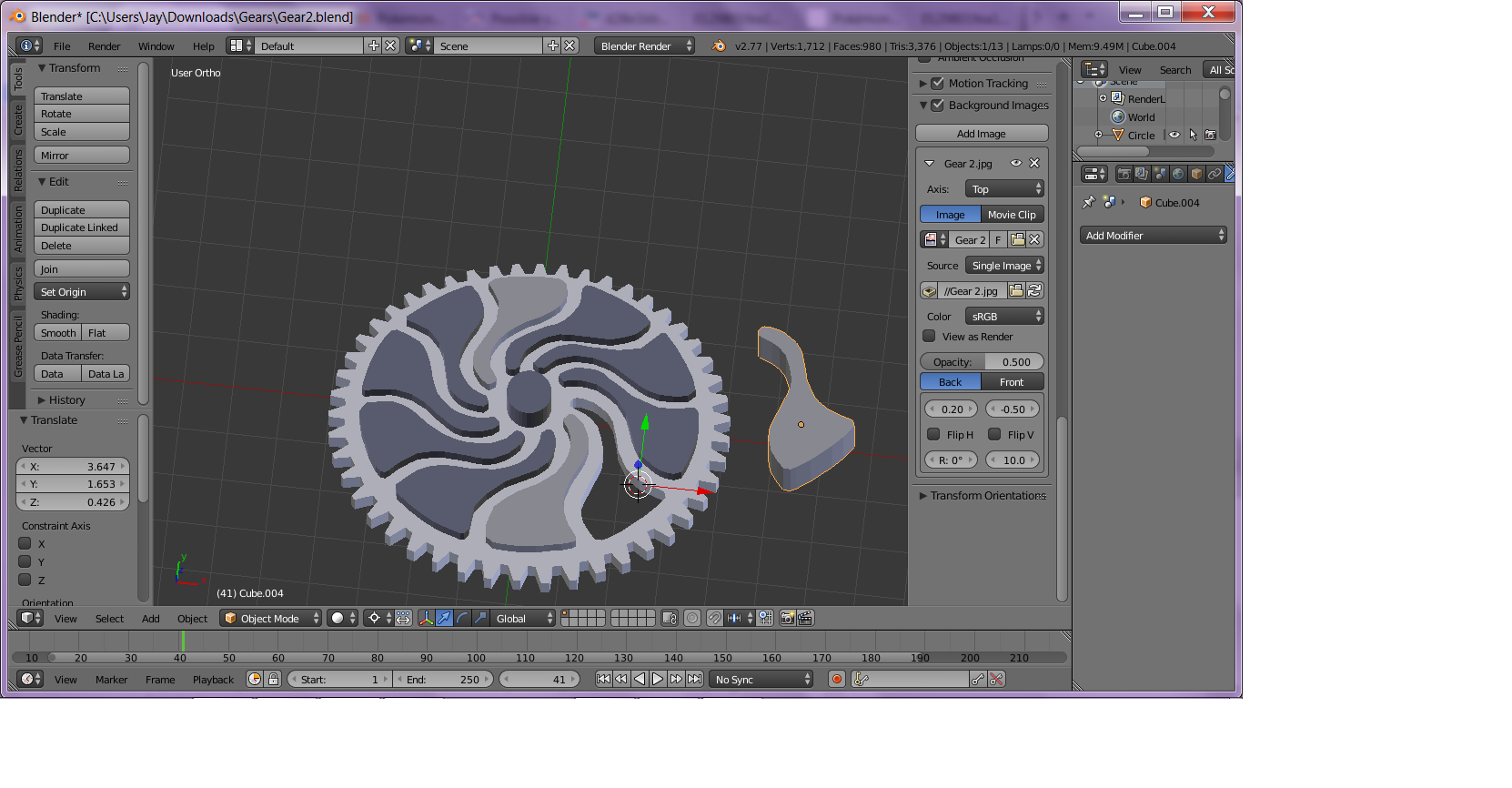Open the Color space sRGB dropdown
1512x788 pixels.
(1004, 316)
